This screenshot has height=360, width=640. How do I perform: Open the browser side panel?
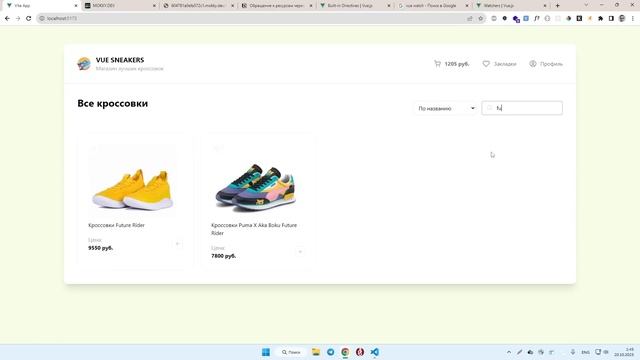pyautogui.click(x=611, y=18)
